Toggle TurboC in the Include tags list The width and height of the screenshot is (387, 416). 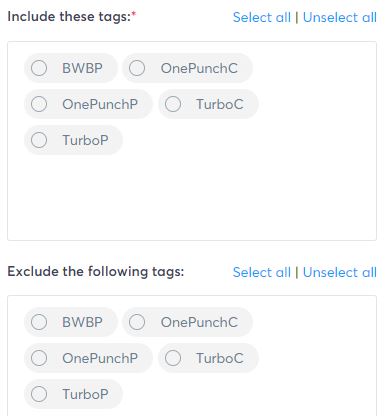coord(173,104)
